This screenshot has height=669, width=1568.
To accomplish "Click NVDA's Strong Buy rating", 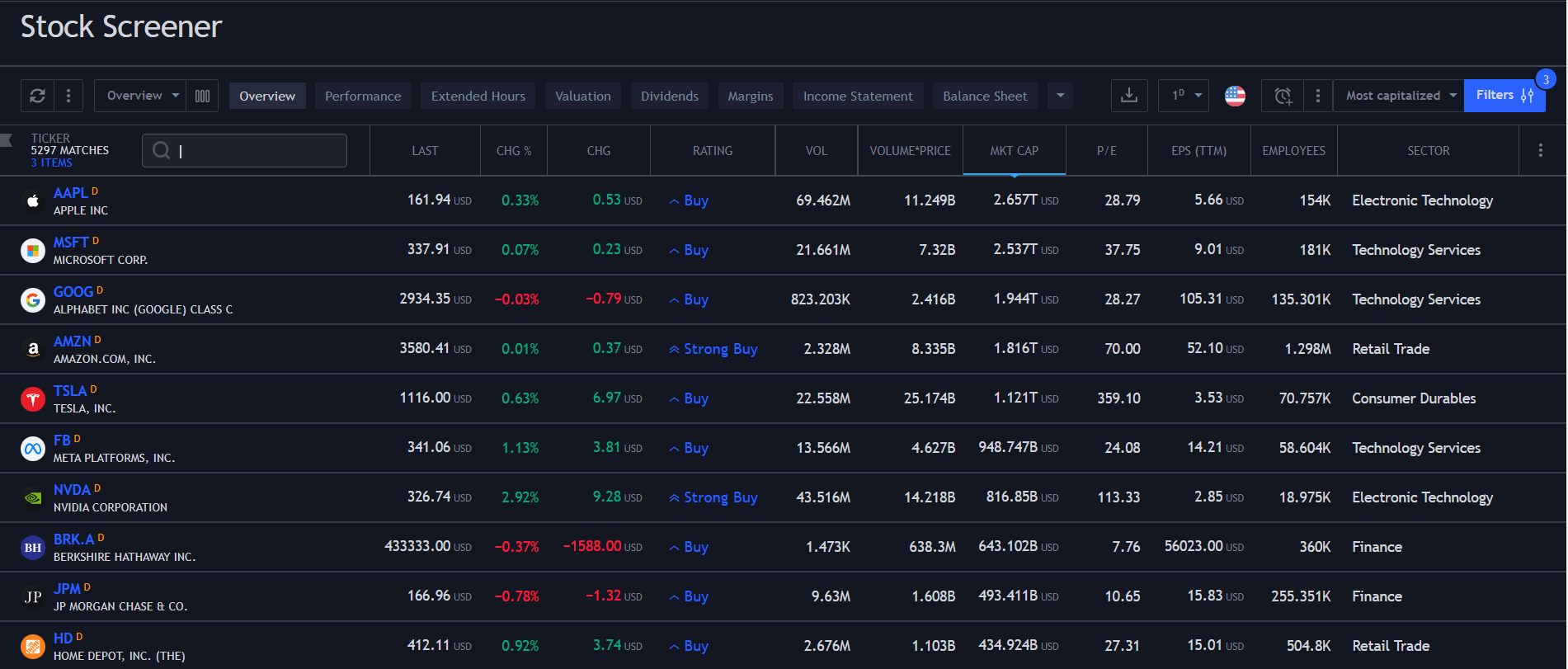I will [x=713, y=497].
